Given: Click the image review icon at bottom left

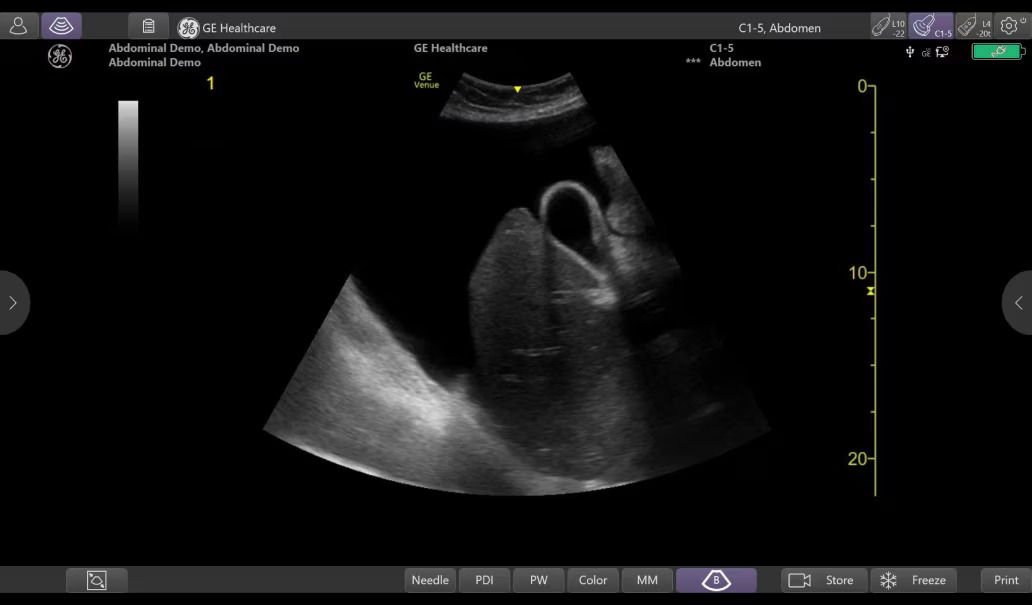Looking at the screenshot, I should tap(97, 580).
